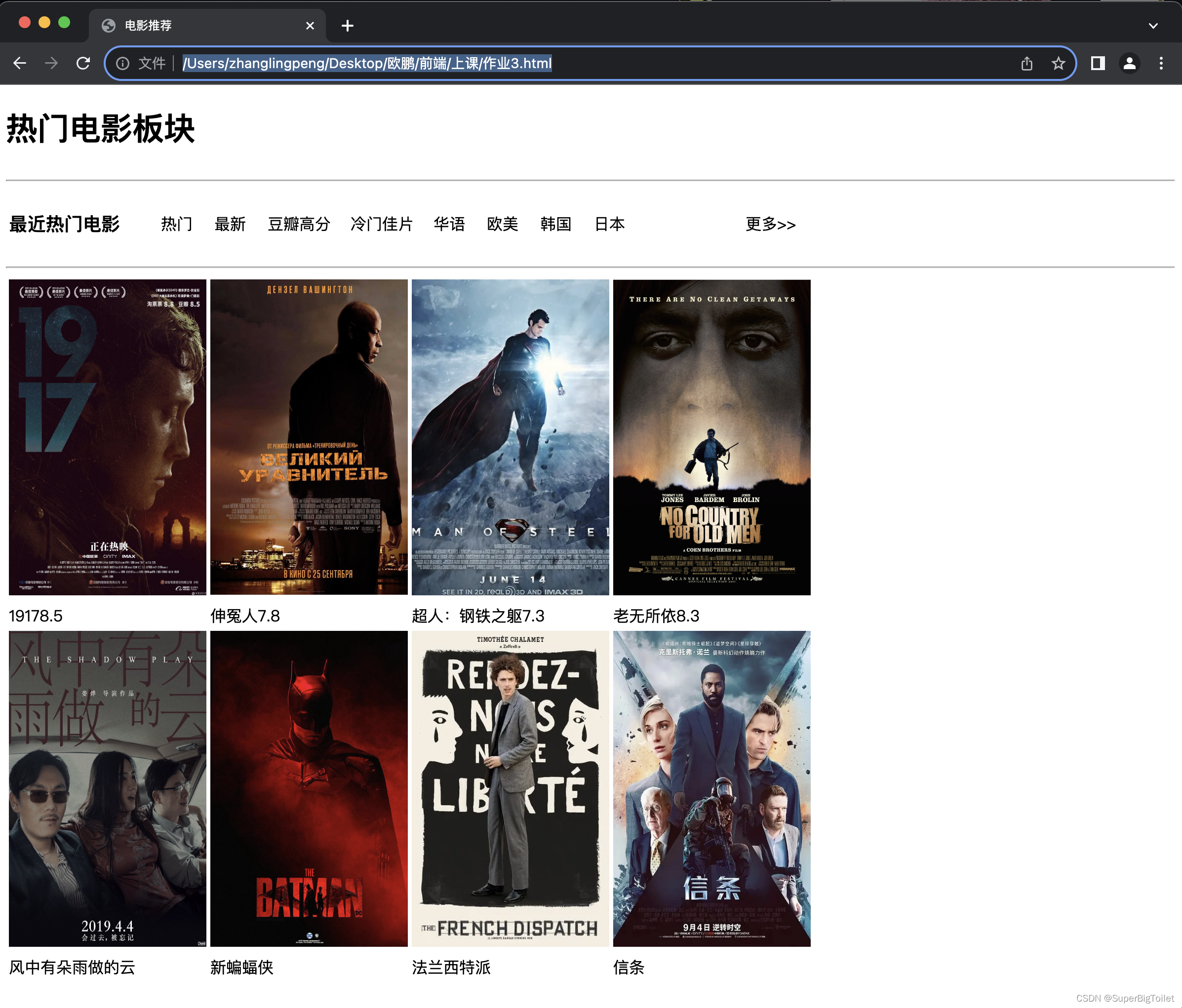This screenshot has width=1182, height=1008.
Task: Select the 日本 category
Action: (610, 224)
